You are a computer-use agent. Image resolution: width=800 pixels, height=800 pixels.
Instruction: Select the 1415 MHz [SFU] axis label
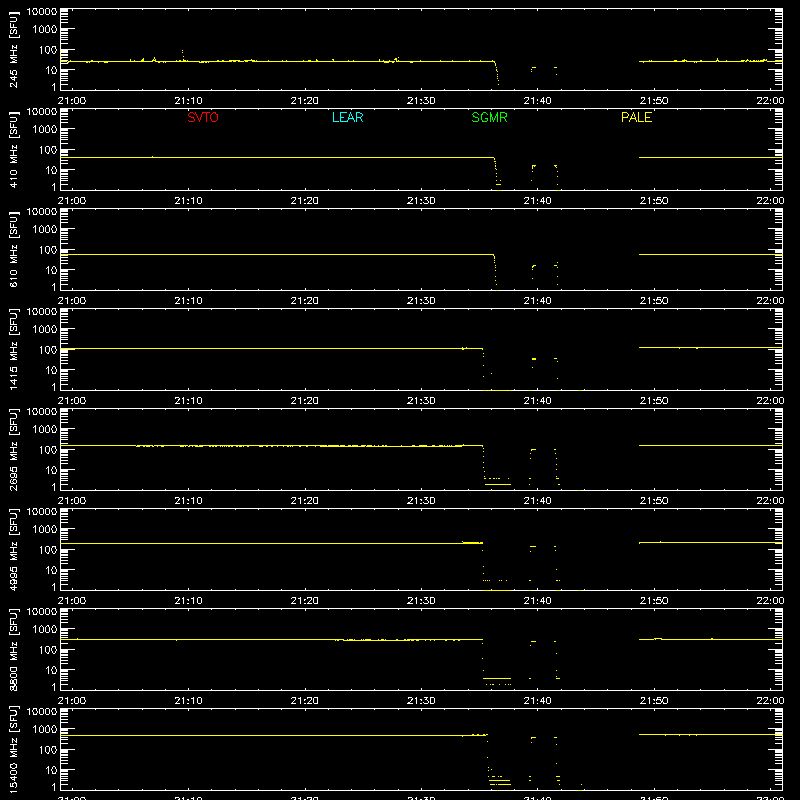coord(13,350)
